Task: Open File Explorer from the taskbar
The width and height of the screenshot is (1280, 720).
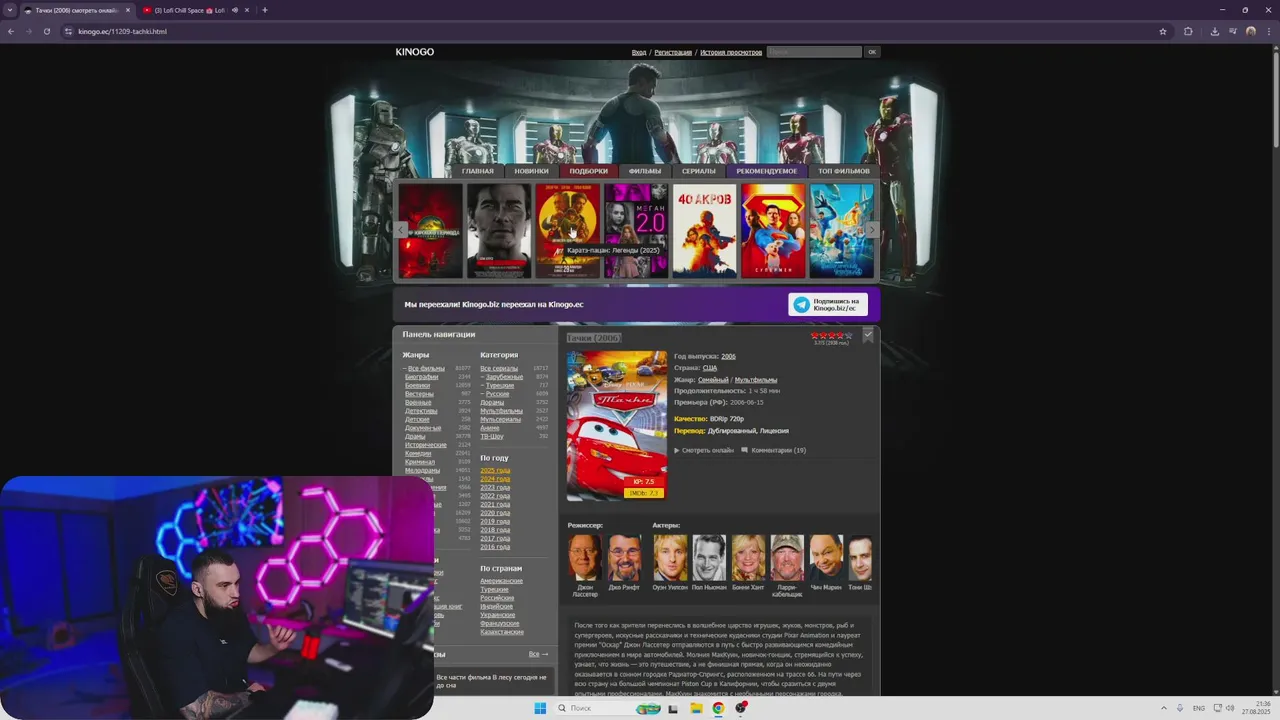Action: coord(696,708)
